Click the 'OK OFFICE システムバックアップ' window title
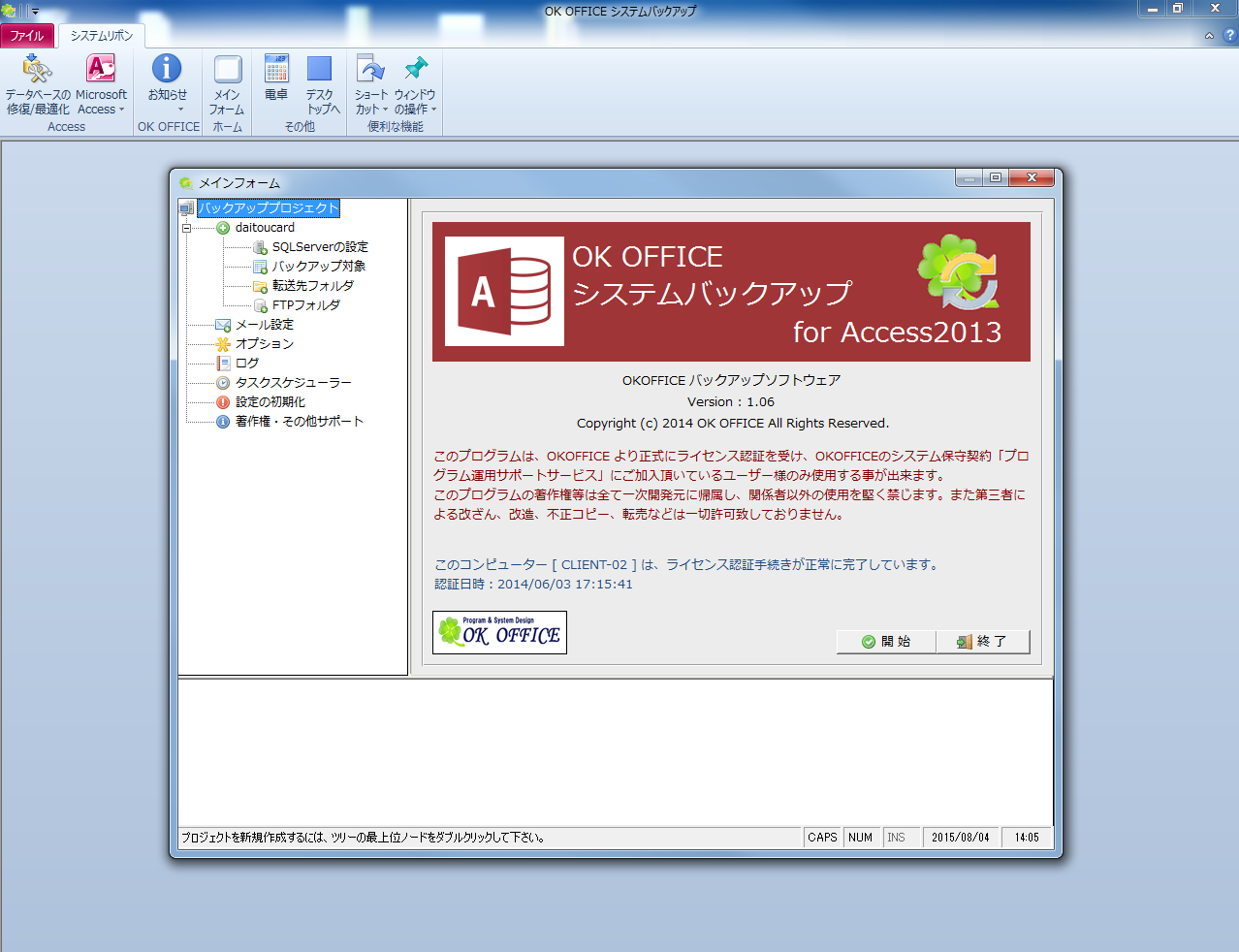 tap(620, 12)
